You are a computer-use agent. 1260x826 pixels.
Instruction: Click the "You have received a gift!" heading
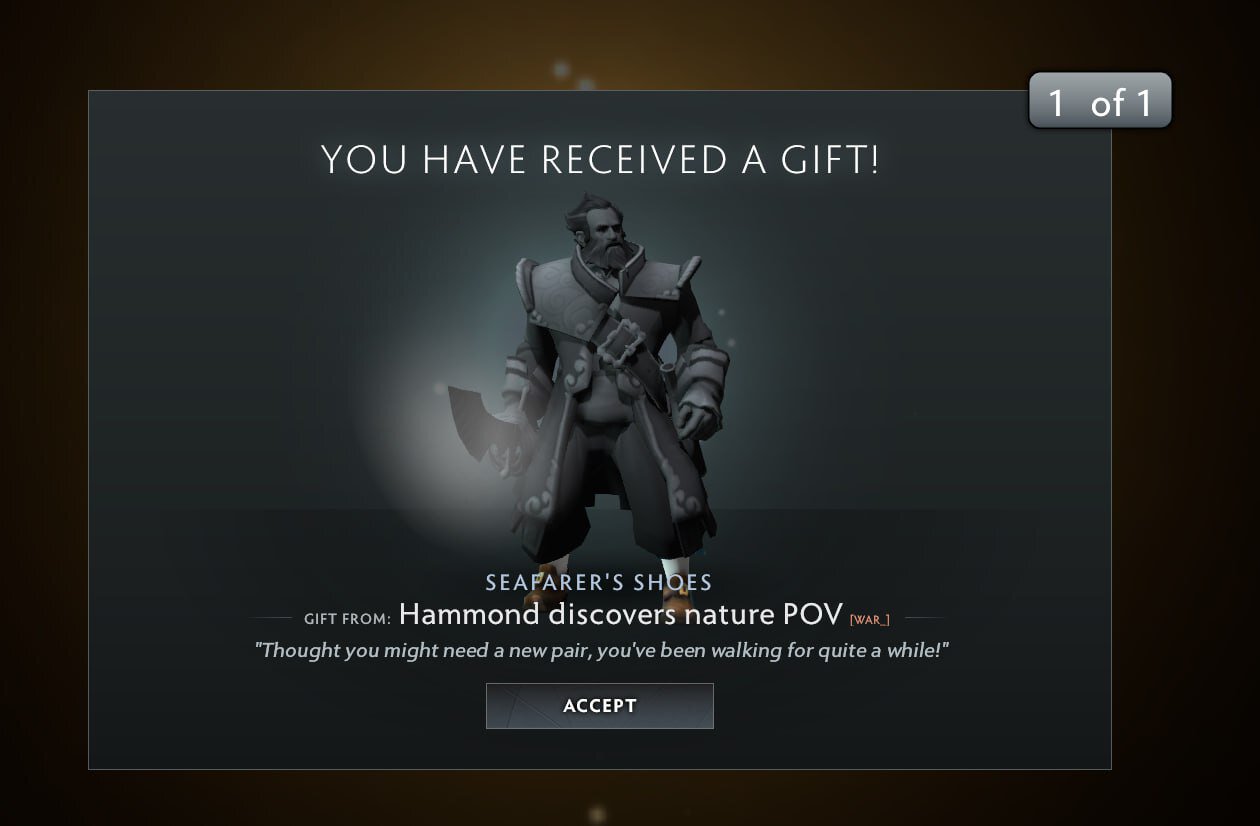click(600, 160)
